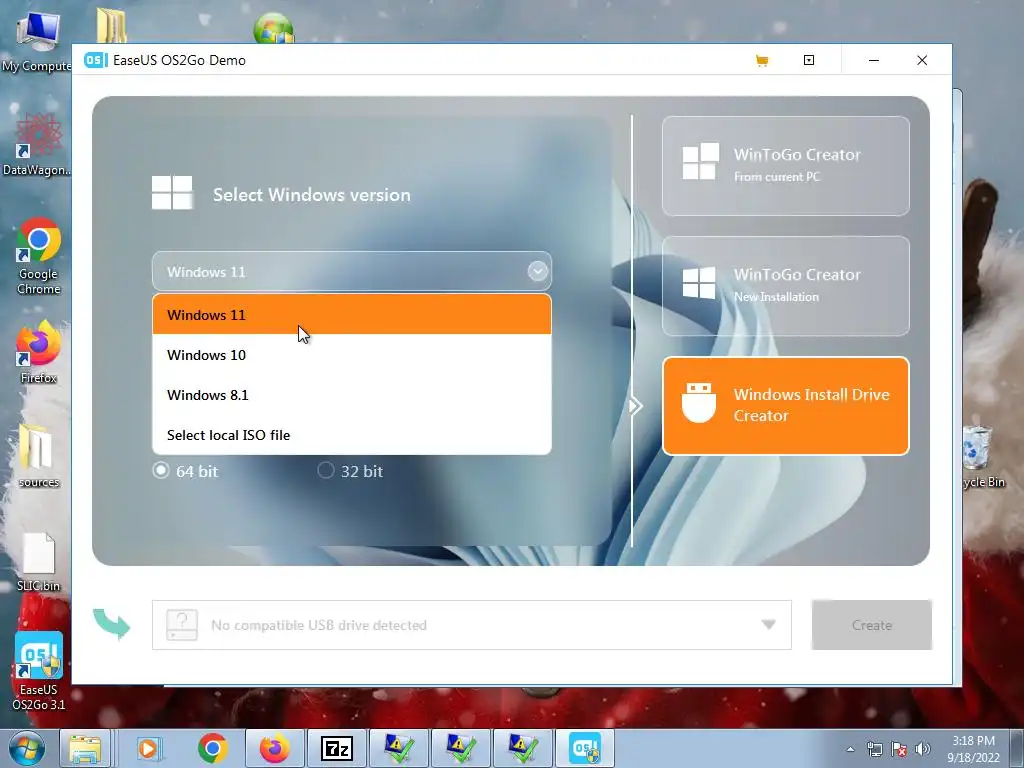Launch Windows Media Player from taskbar

coord(149,748)
